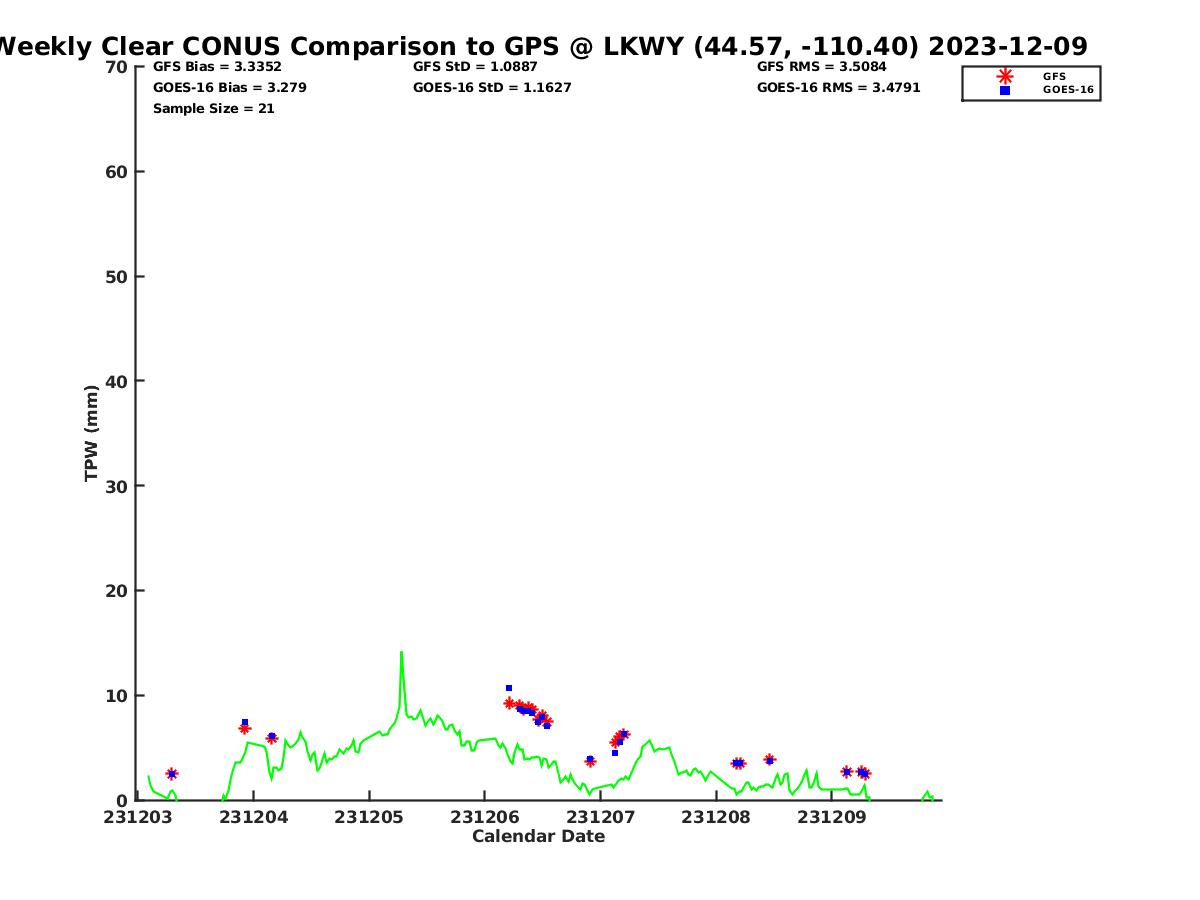Click the red GFS asterisk in legend
Image resolution: width=1200 pixels, height=900 pixels.
coord(1004,76)
